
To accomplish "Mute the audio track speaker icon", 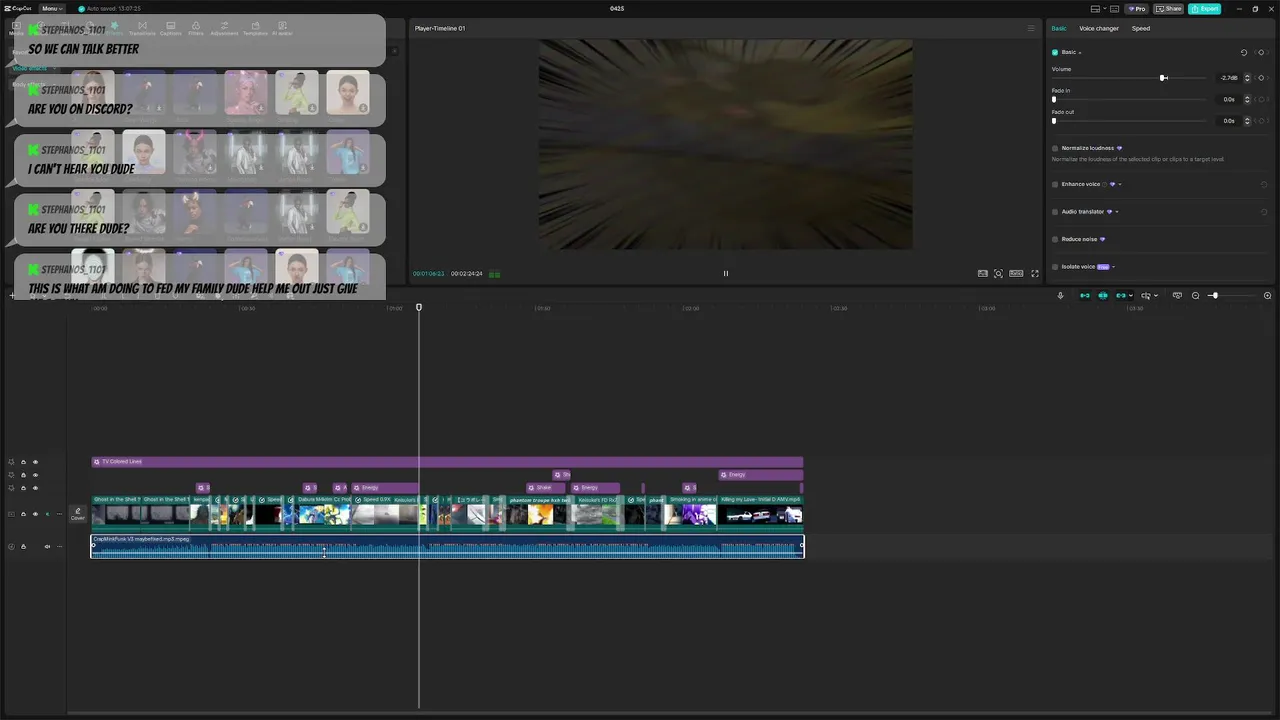I will tap(47, 546).
